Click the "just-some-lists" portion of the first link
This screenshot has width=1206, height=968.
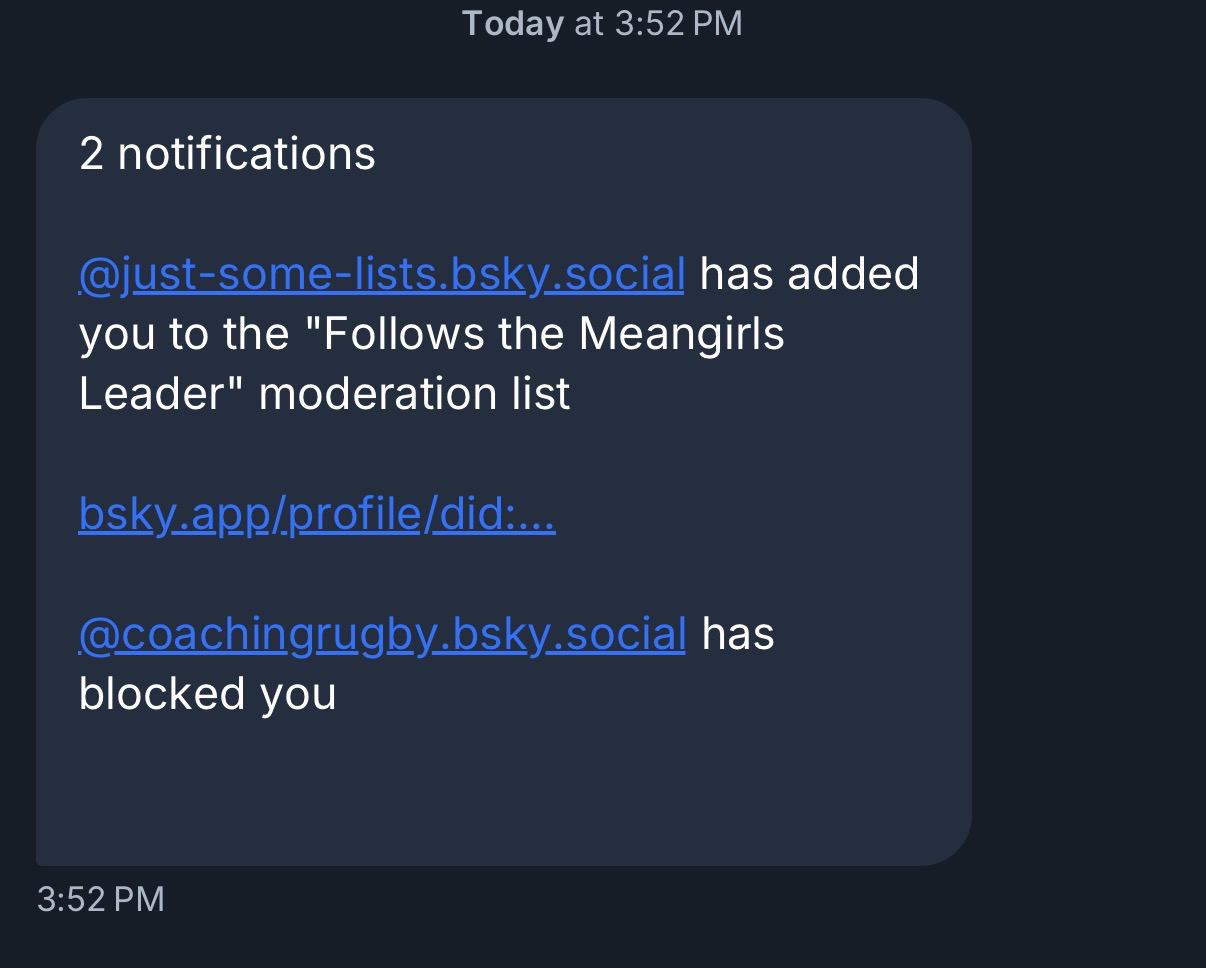(280, 274)
